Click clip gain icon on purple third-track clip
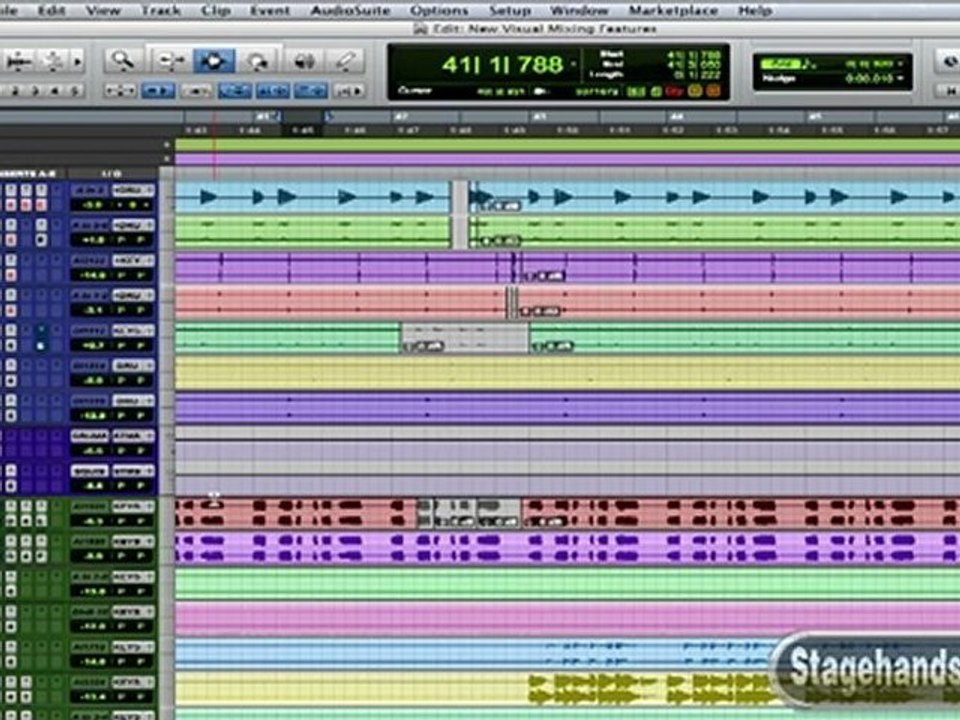960x720 pixels. tap(543, 277)
